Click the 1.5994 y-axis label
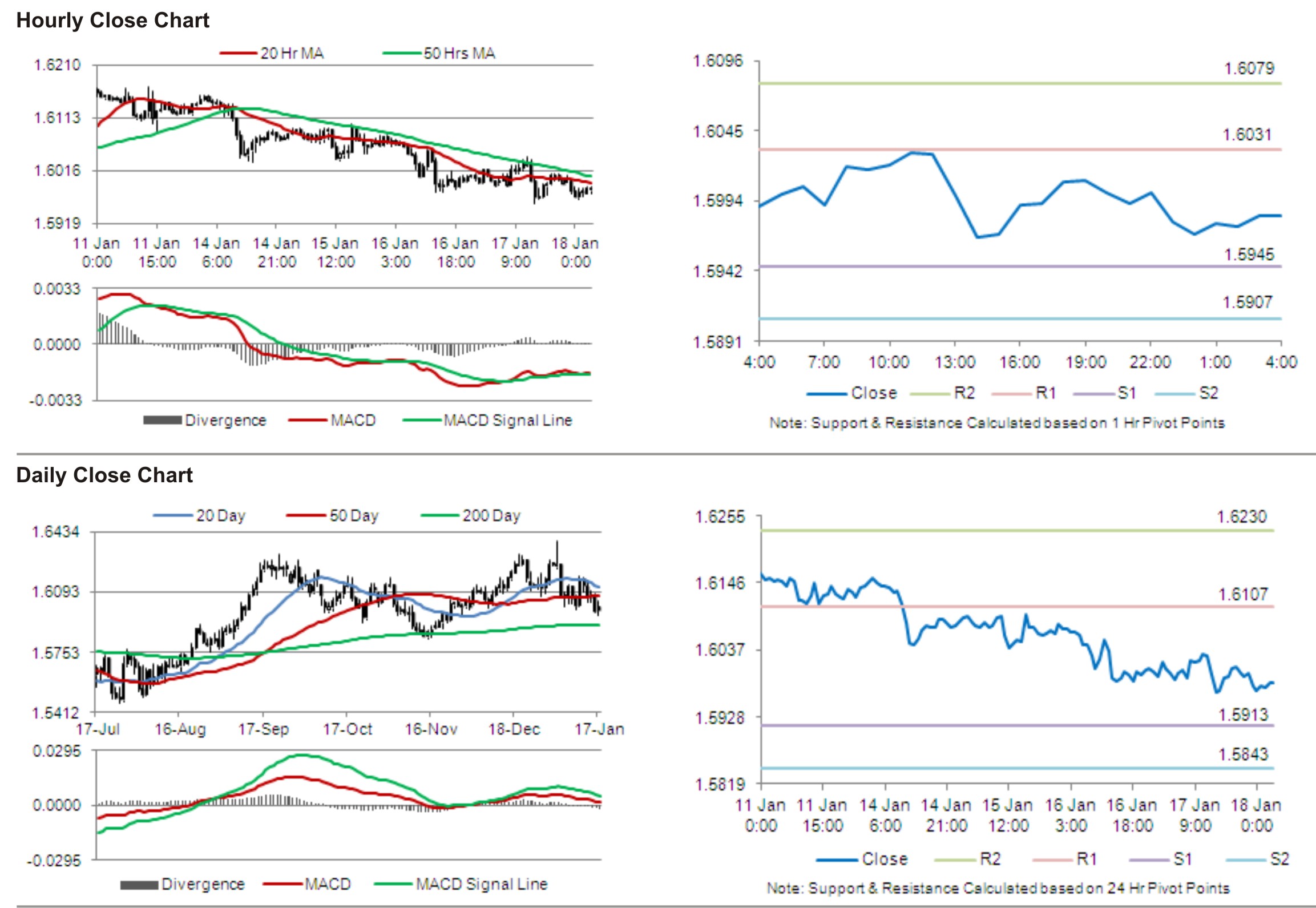 pos(717,201)
